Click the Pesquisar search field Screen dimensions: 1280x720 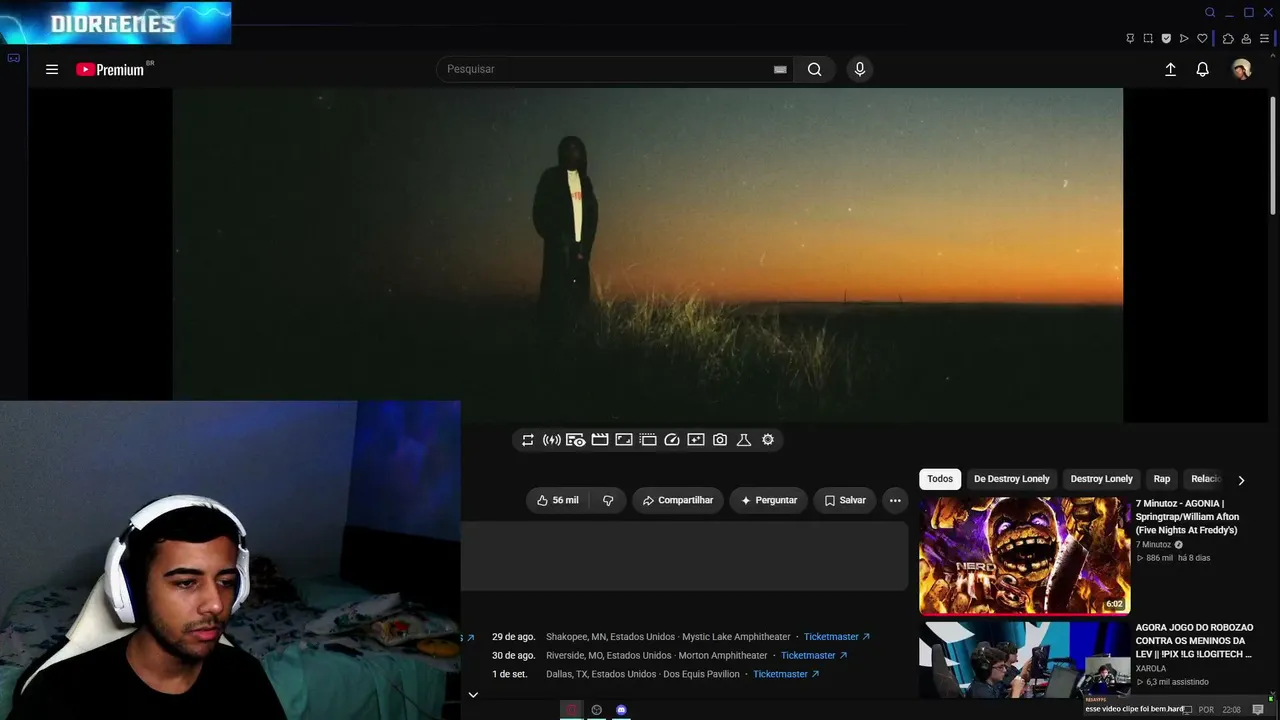pyautogui.click(x=607, y=69)
